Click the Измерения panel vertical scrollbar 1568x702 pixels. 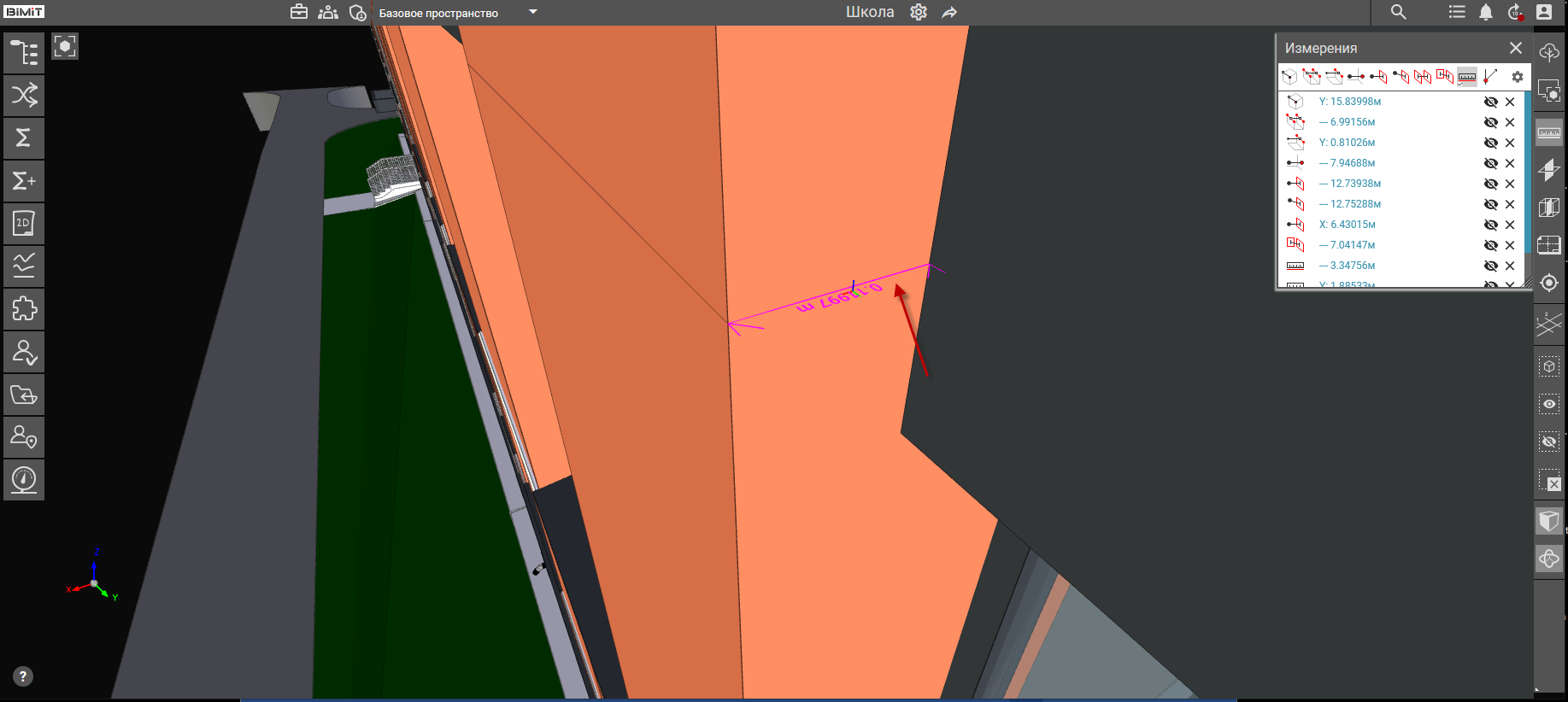click(1527, 188)
